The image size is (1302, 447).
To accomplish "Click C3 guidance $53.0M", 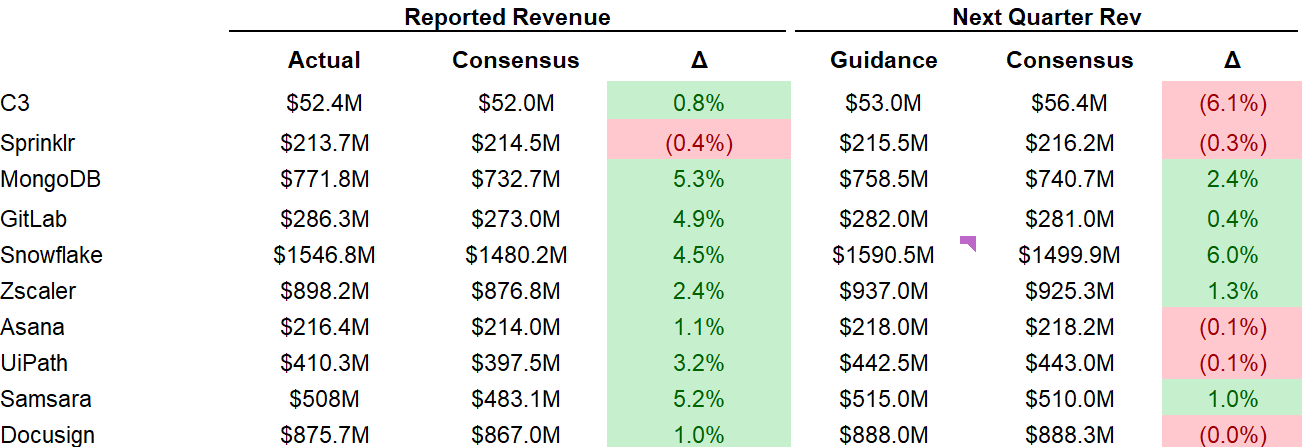I will (884, 103).
